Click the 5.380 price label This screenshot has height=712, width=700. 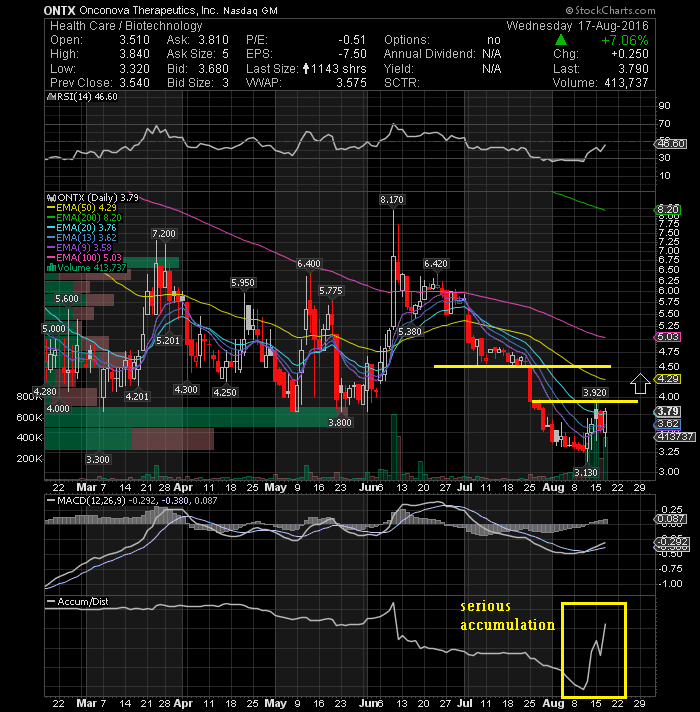tap(410, 332)
